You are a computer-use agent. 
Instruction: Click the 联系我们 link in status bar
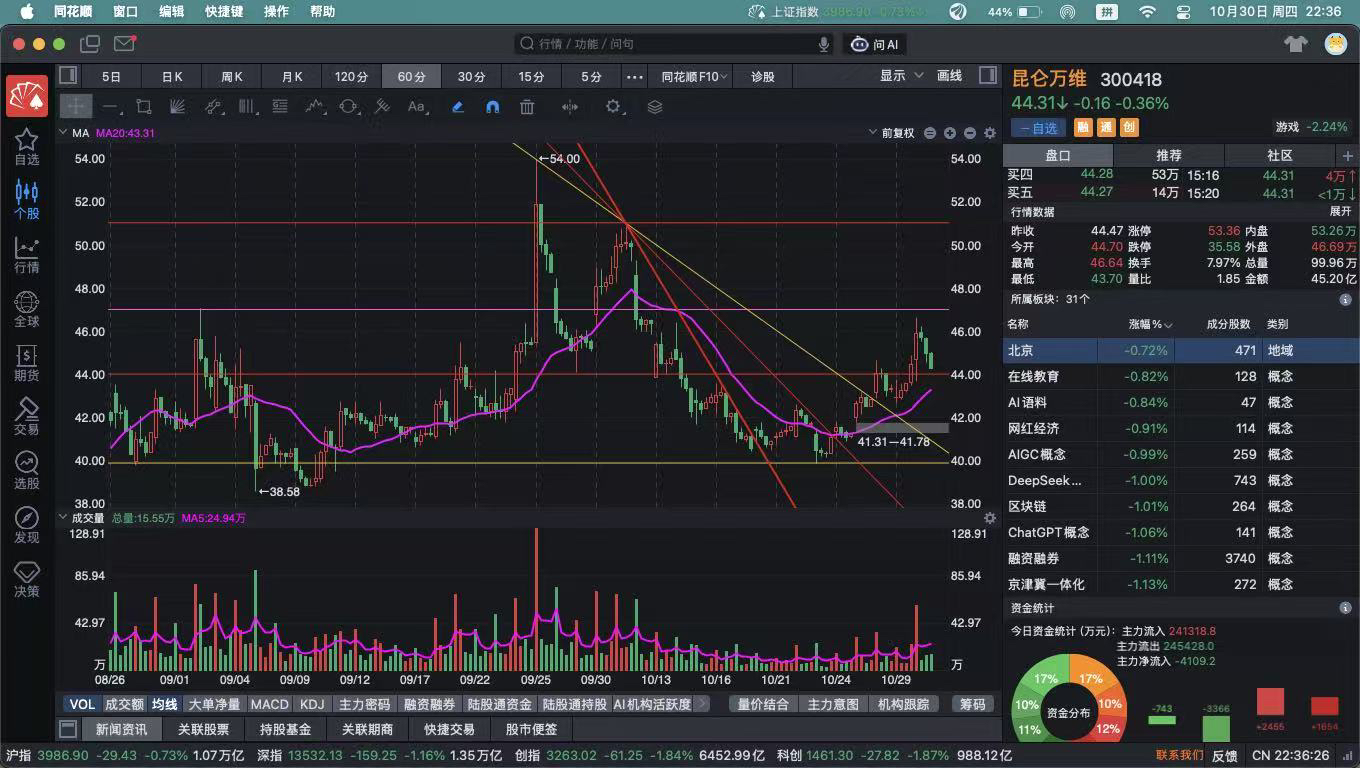point(1179,755)
